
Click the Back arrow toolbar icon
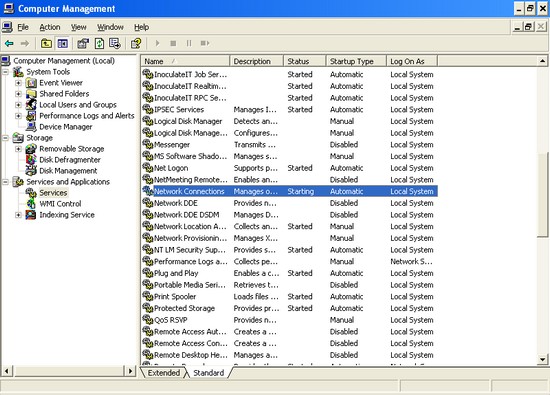9,43
